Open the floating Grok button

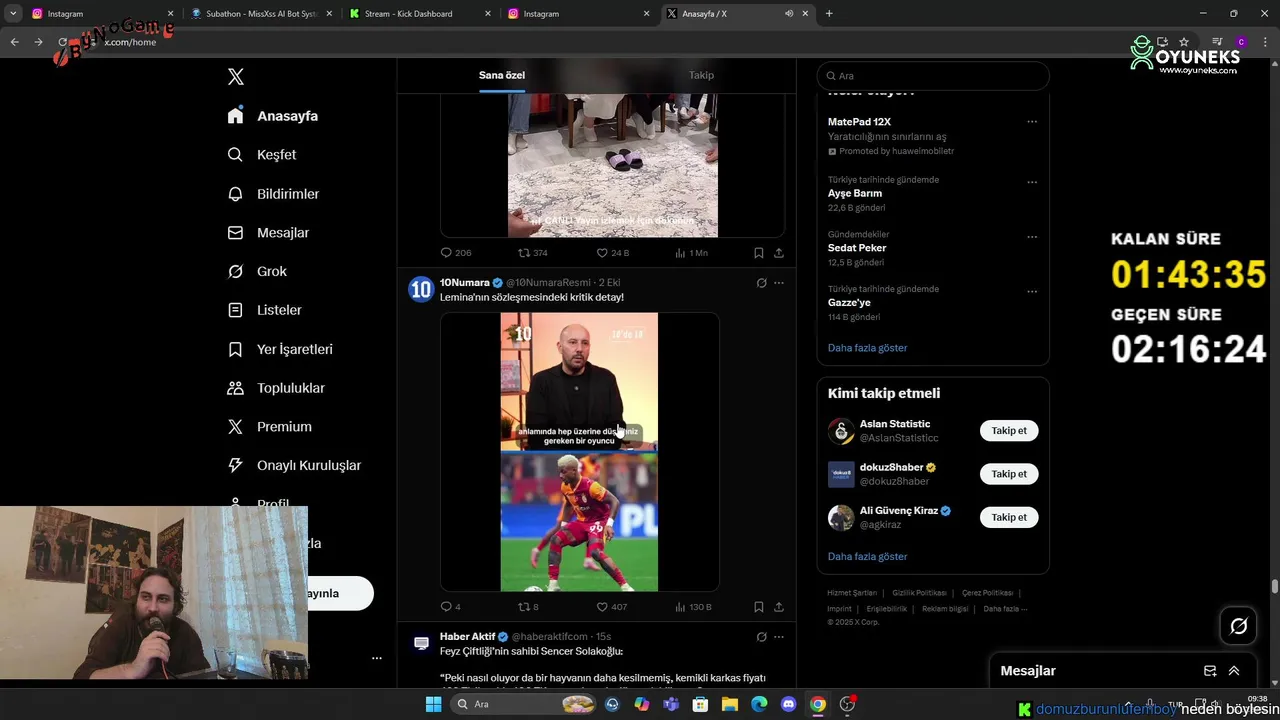click(x=1239, y=626)
